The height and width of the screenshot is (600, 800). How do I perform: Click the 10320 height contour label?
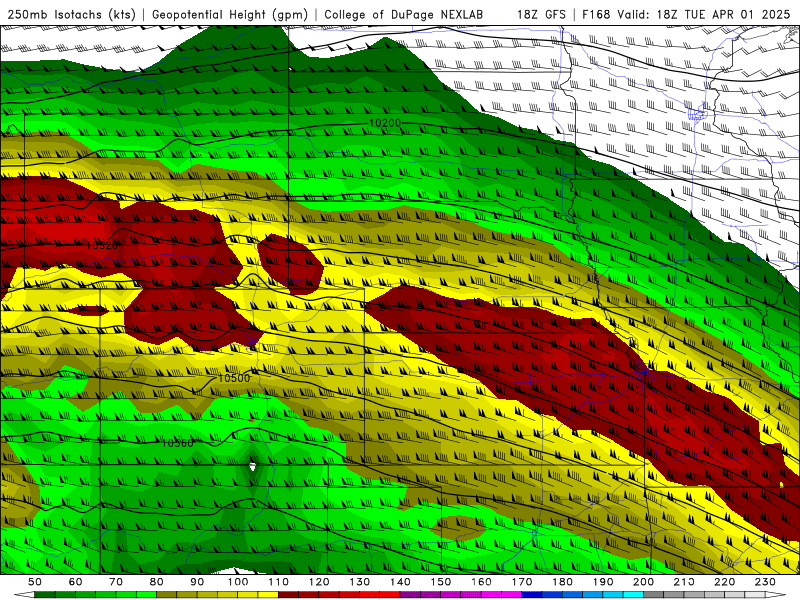click(102, 245)
